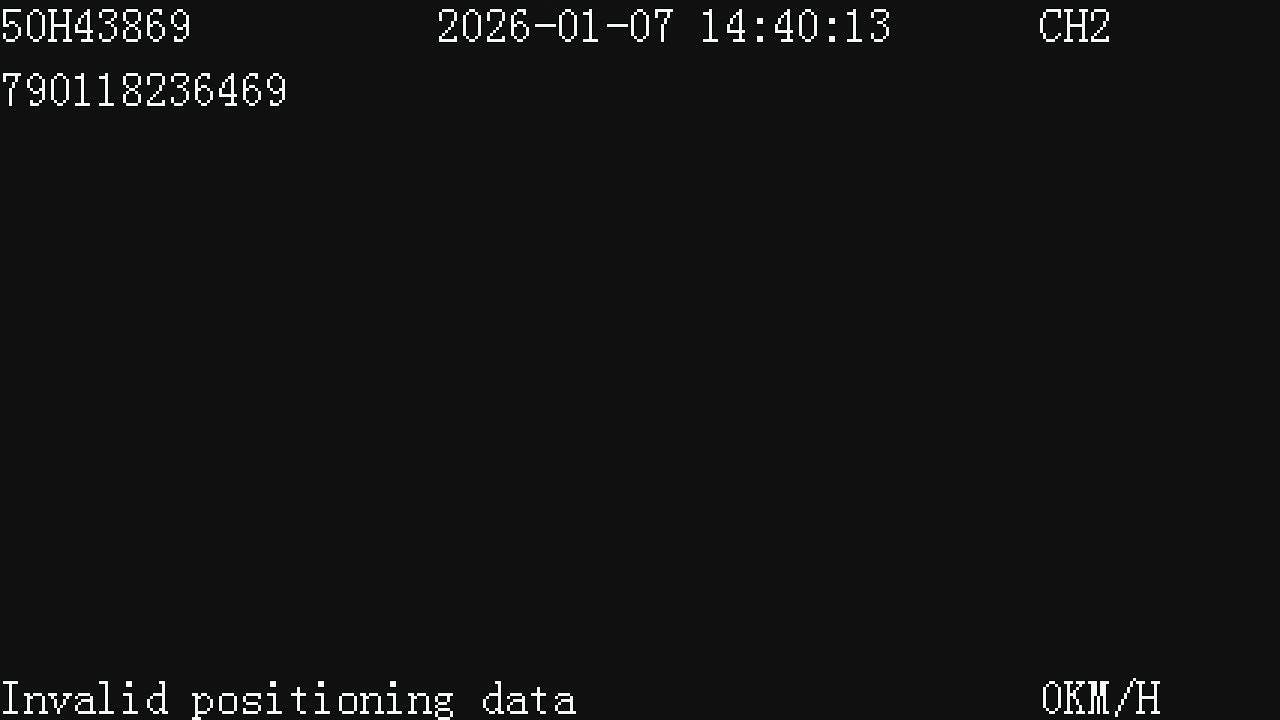
Task: Select the seconds value 13 in the time
Action: pos(867,27)
